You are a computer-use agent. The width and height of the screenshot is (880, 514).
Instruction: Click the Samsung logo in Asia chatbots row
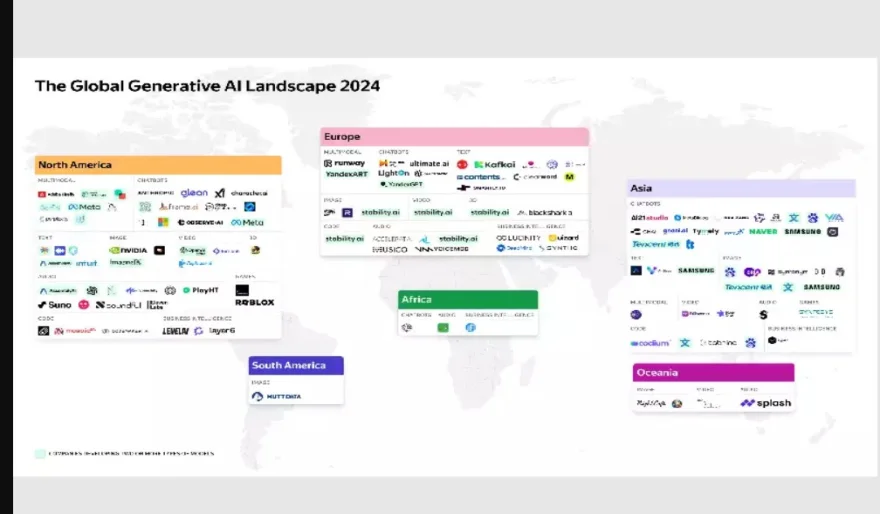(x=802, y=231)
